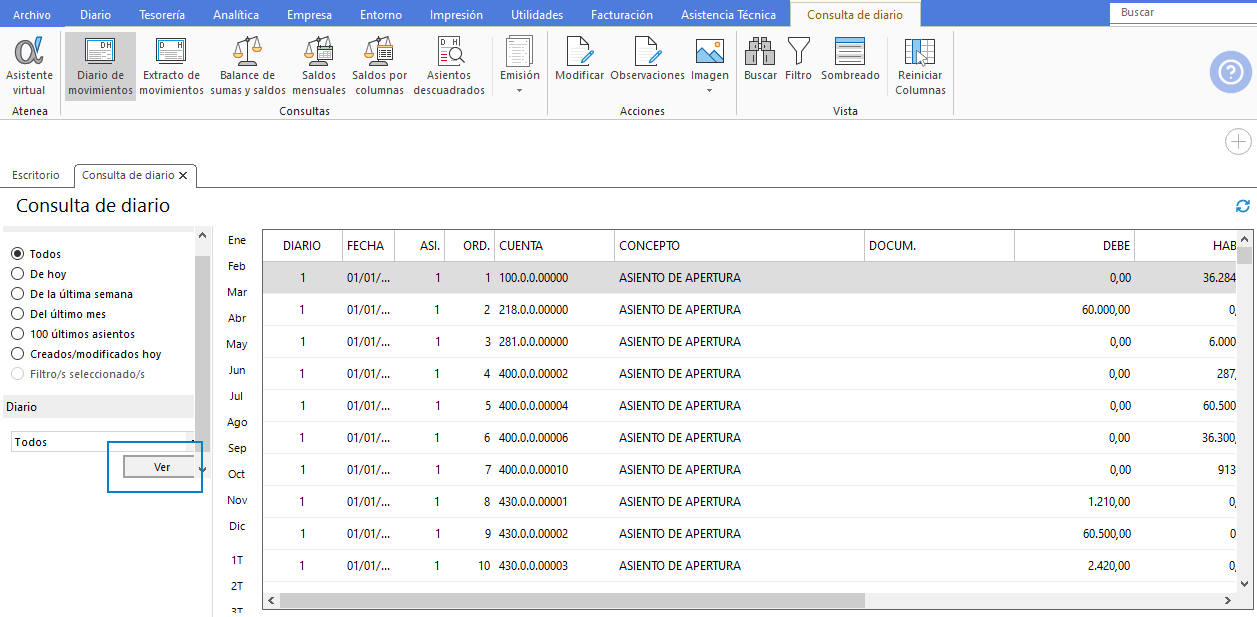
Task: Jump to month Ene
Action: tap(237, 240)
